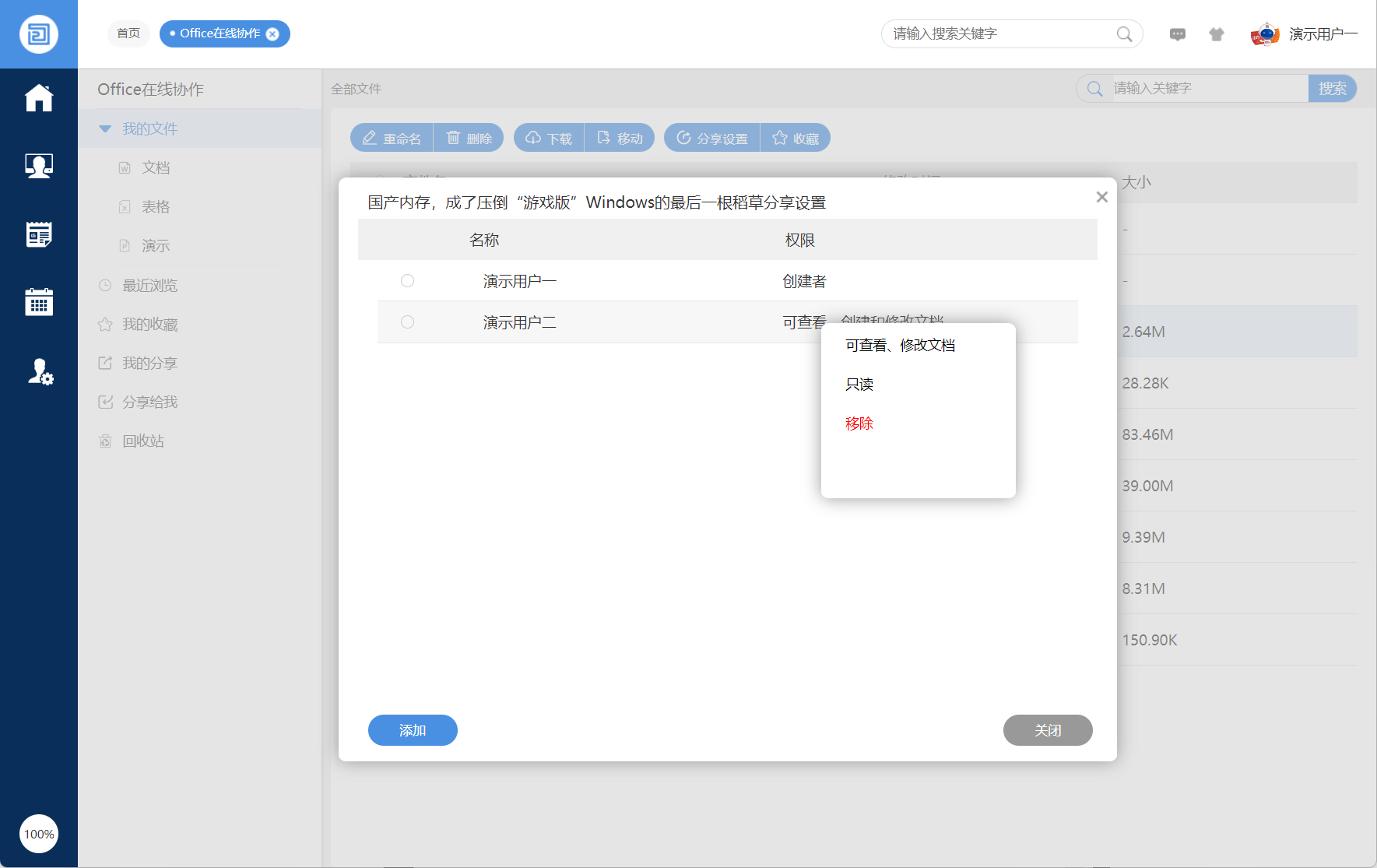Click the 关闭 button in dialog
Screen dimensions: 1377x868
tap(1047, 730)
